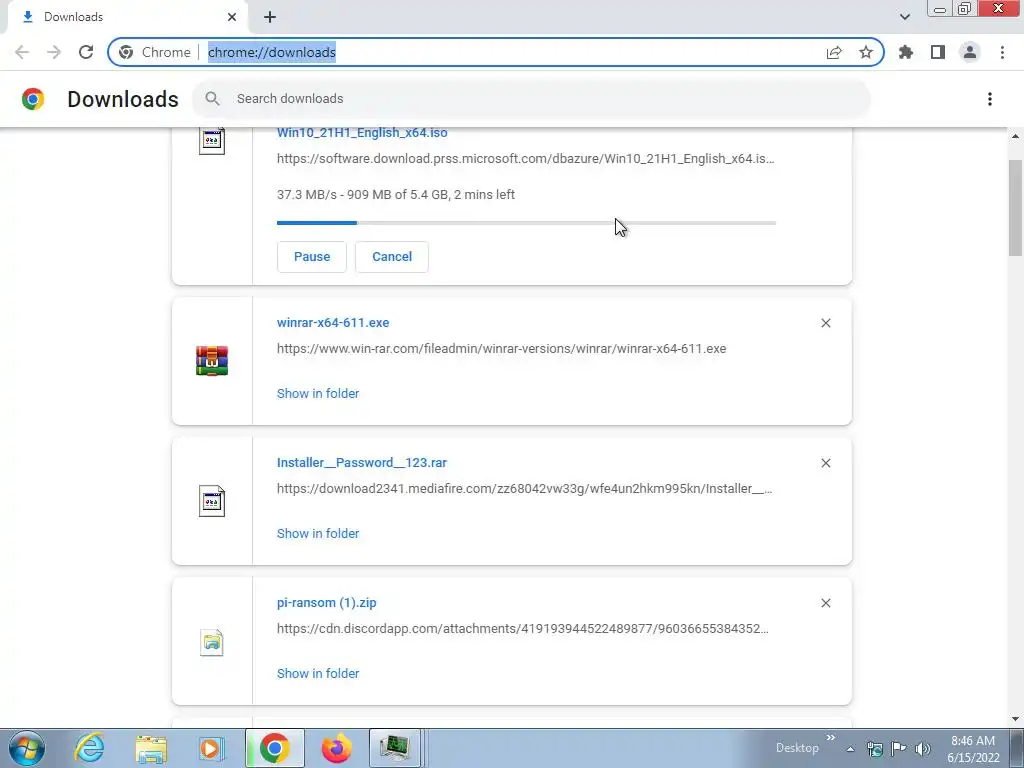Click the win-rar.com source URL text
This screenshot has height=768, width=1024.
click(502, 349)
